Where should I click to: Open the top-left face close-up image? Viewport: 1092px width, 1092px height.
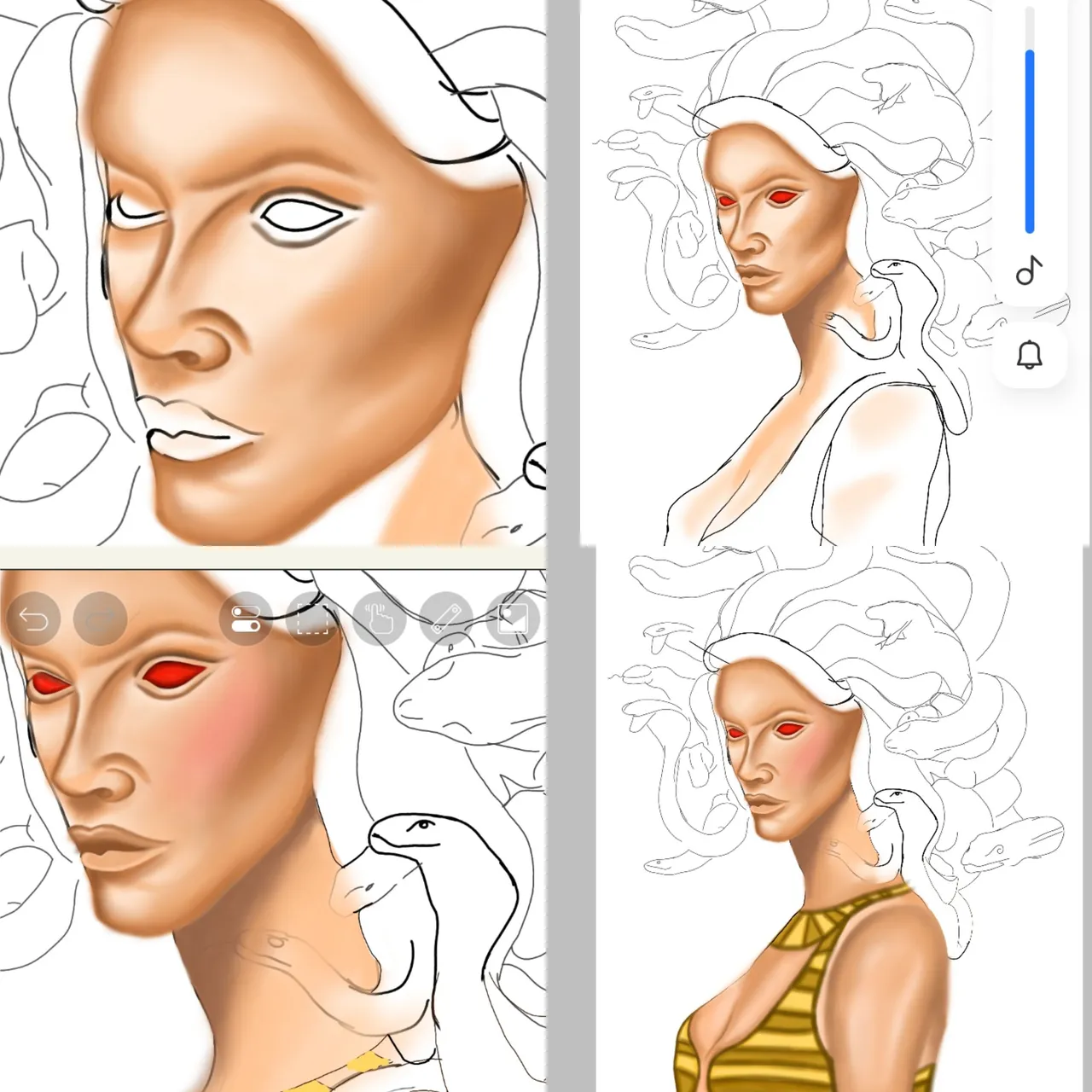pyautogui.click(x=273, y=273)
